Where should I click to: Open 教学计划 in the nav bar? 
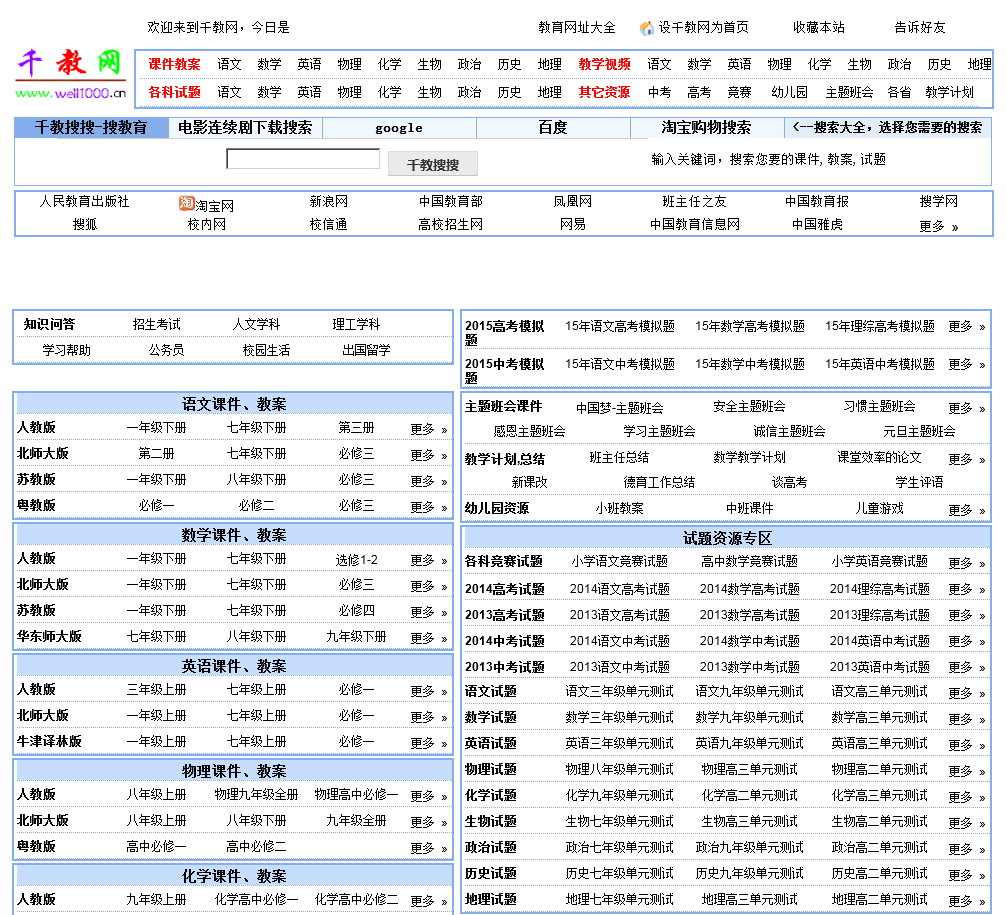pos(949,92)
